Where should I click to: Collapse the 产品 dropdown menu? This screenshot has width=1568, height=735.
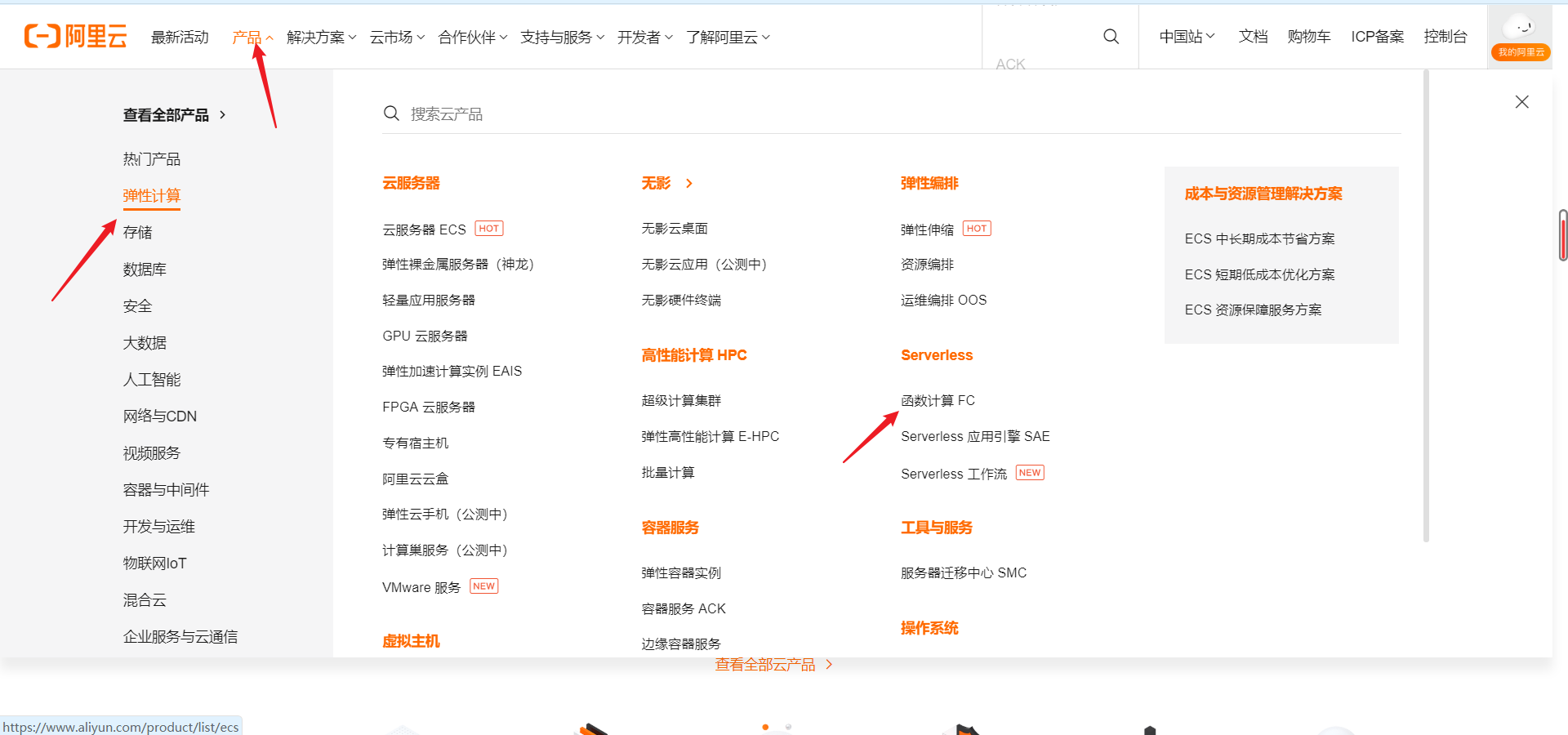point(252,38)
